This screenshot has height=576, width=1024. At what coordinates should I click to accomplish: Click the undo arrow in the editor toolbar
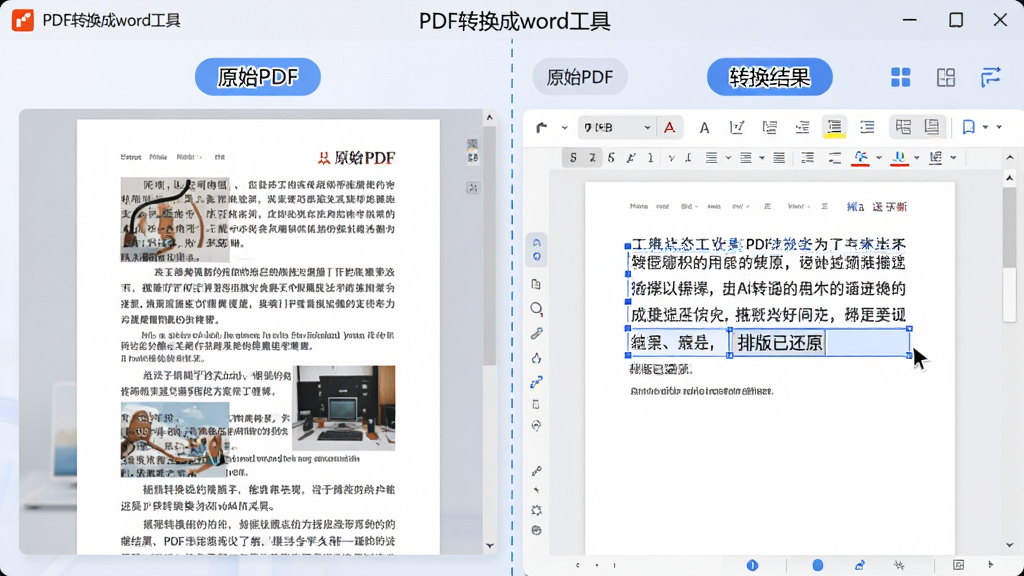tap(541, 127)
